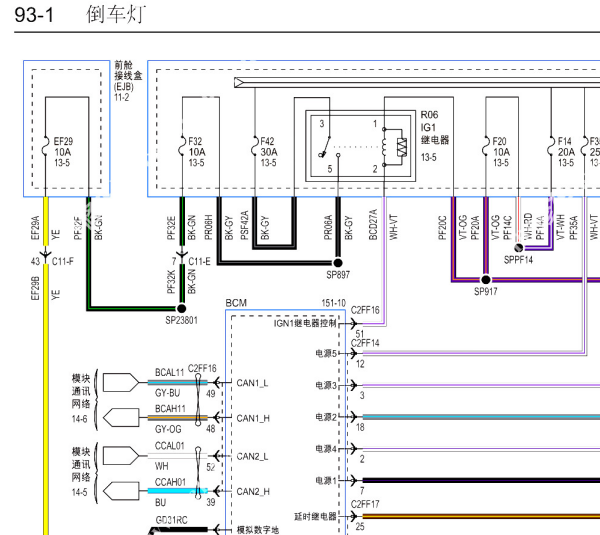This screenshot has width=600, height=535.
Task: Click the PSF42A wire label
Action: [x=244, y=225]
